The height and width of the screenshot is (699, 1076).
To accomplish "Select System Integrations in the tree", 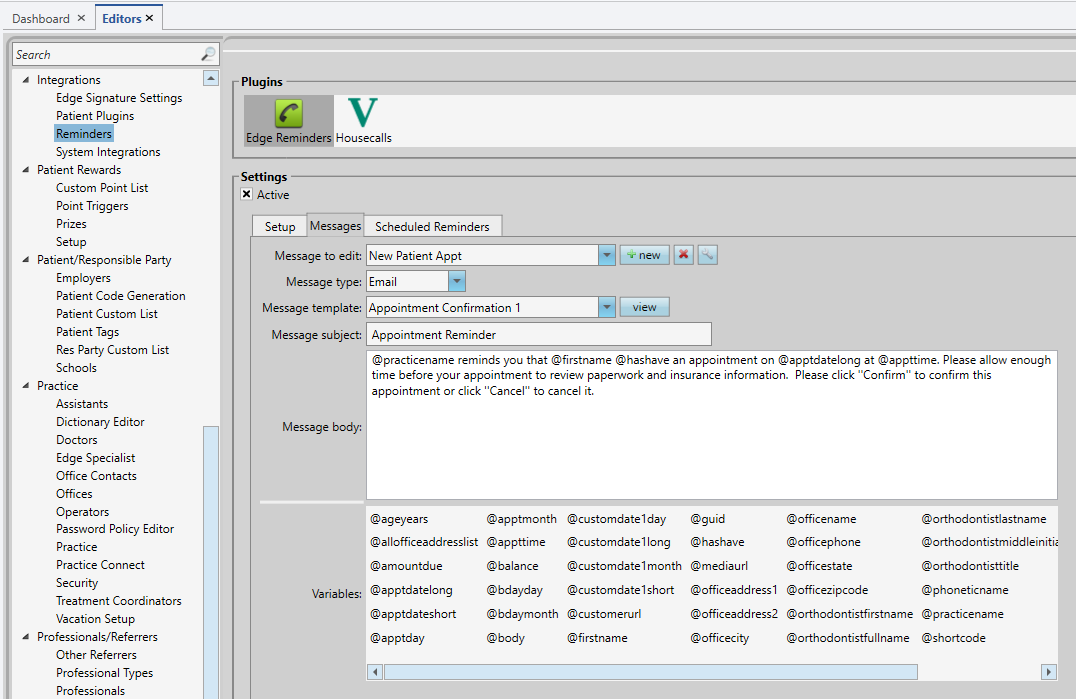I will click(108, 152).
